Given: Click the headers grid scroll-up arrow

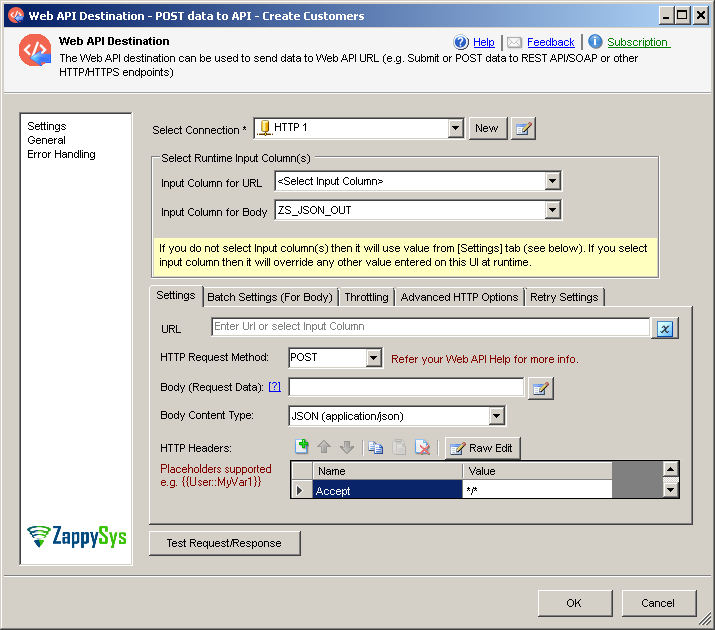Looking at the screenshot, I should click(670, 469).
